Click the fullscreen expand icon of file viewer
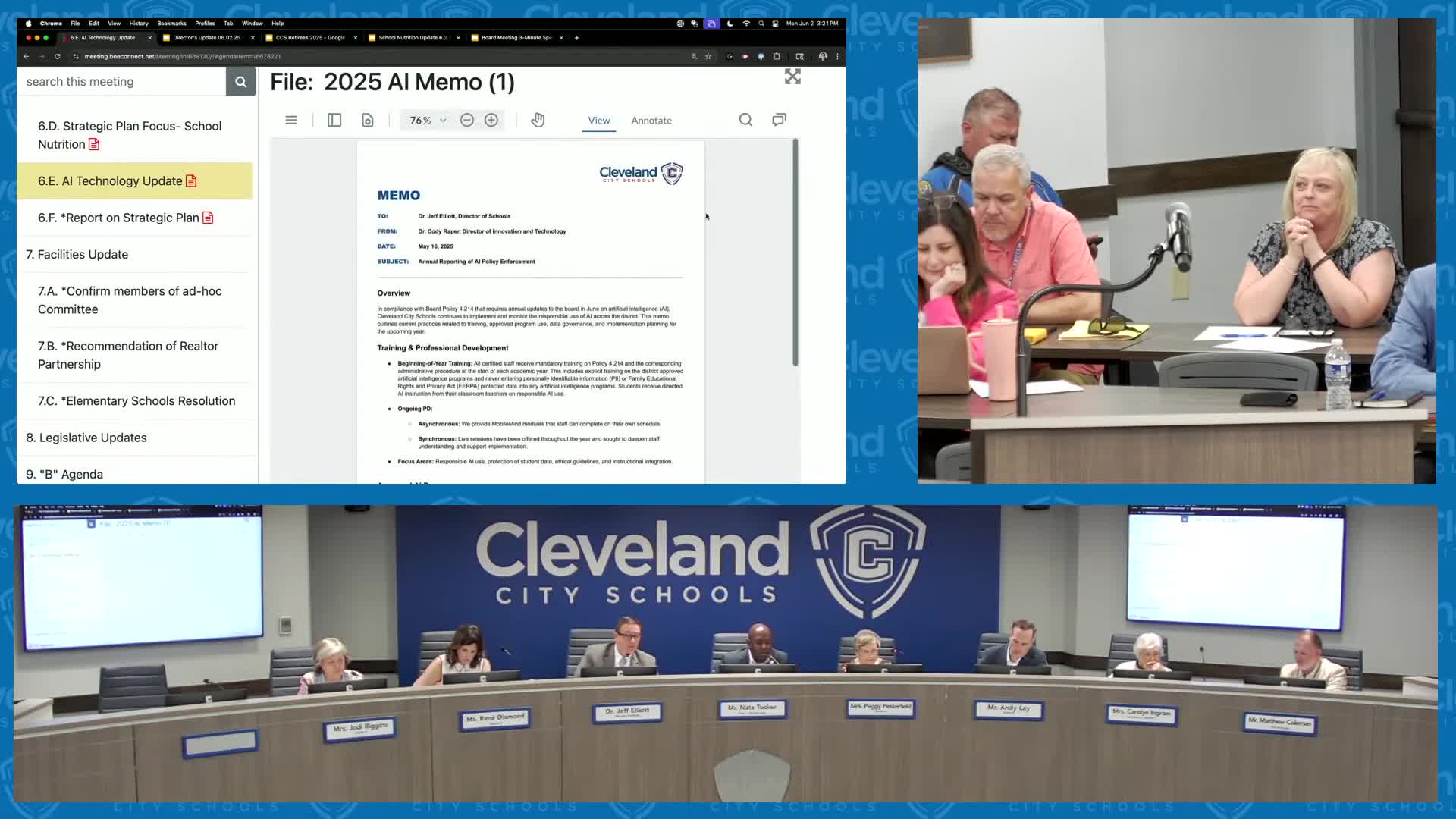Image resolution: width=1456 pixels, height=819 pixels. [x=792, y=77]
